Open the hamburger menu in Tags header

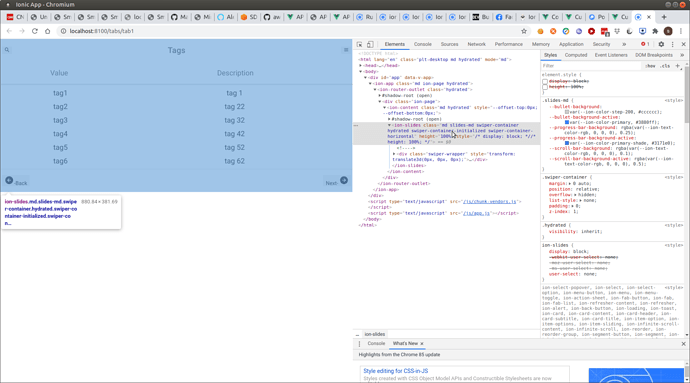(x=346, y=50)
